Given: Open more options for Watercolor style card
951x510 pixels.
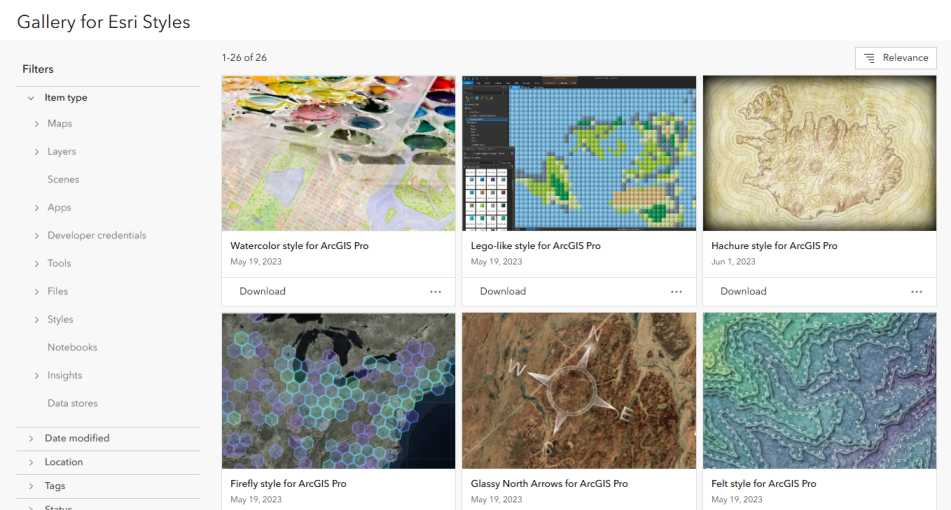Looking at the screenshot, I should 435,292.
